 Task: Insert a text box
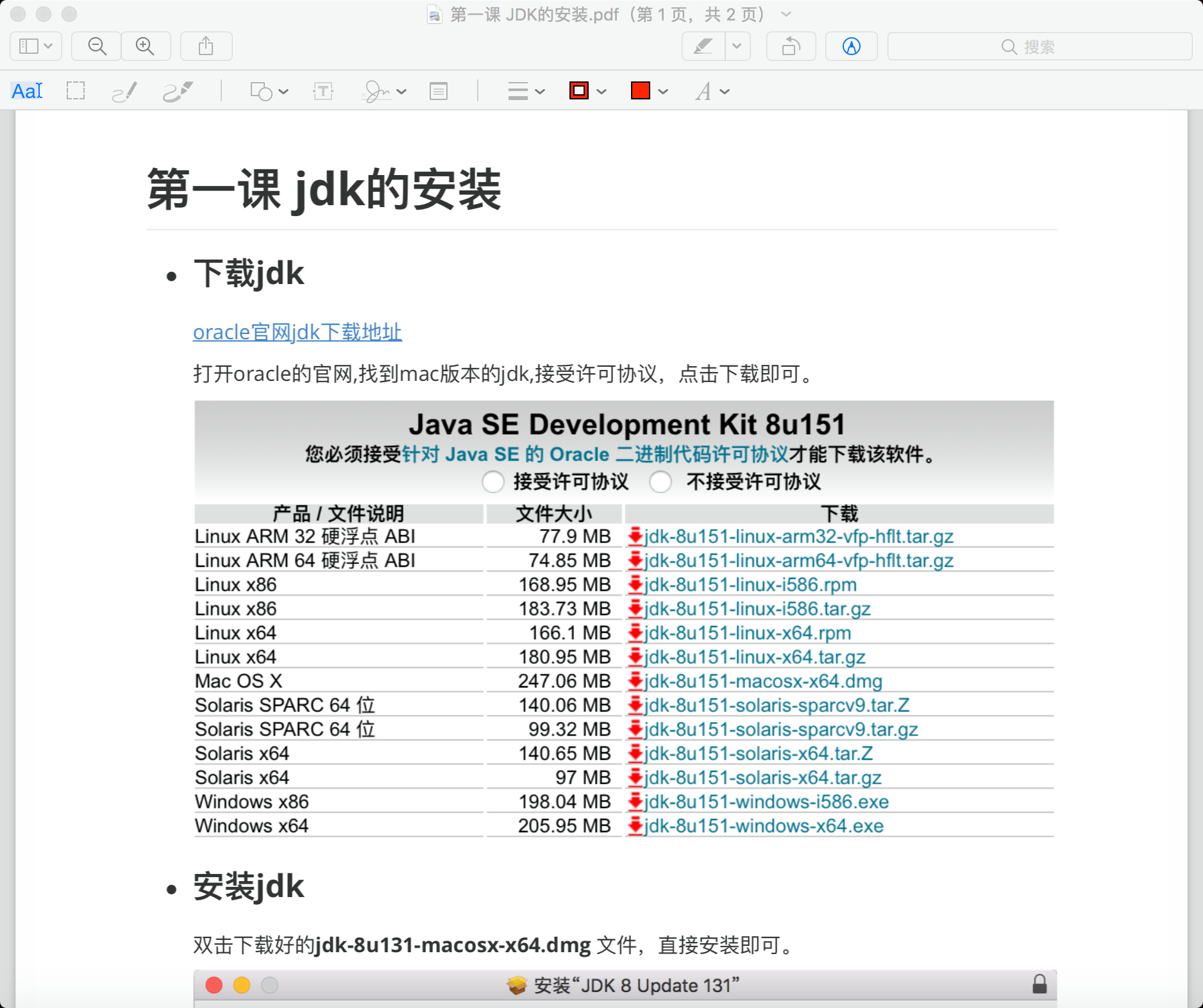click(x=323, y=91)
